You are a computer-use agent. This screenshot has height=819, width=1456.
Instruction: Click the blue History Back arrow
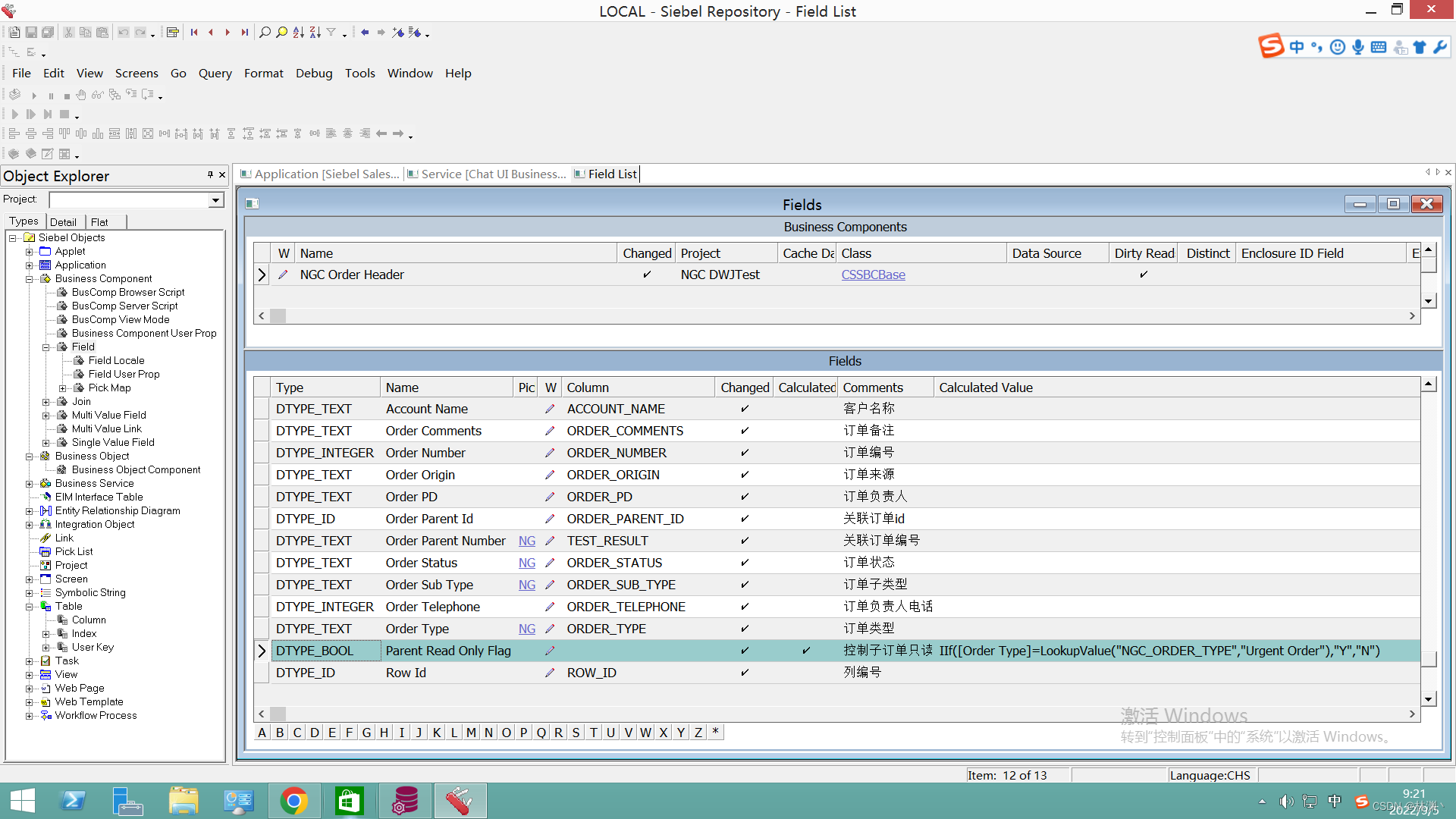[x=365, y=33]
